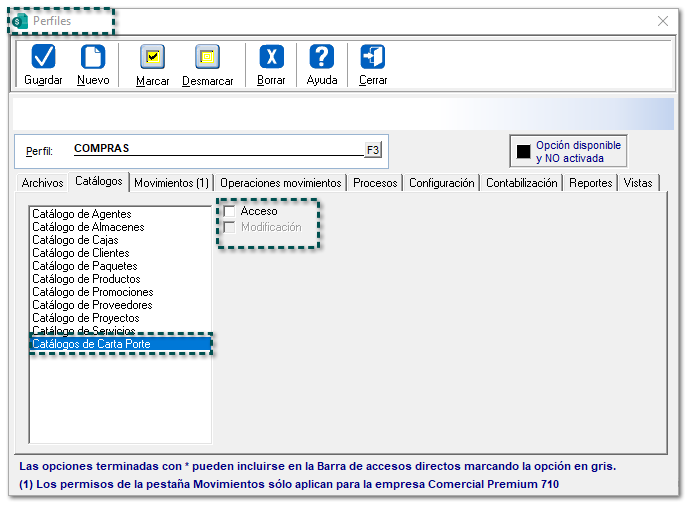This screenshot has height=505, width=688.
Task: Enable the Acceso checkbox
Action: (230, 212)
